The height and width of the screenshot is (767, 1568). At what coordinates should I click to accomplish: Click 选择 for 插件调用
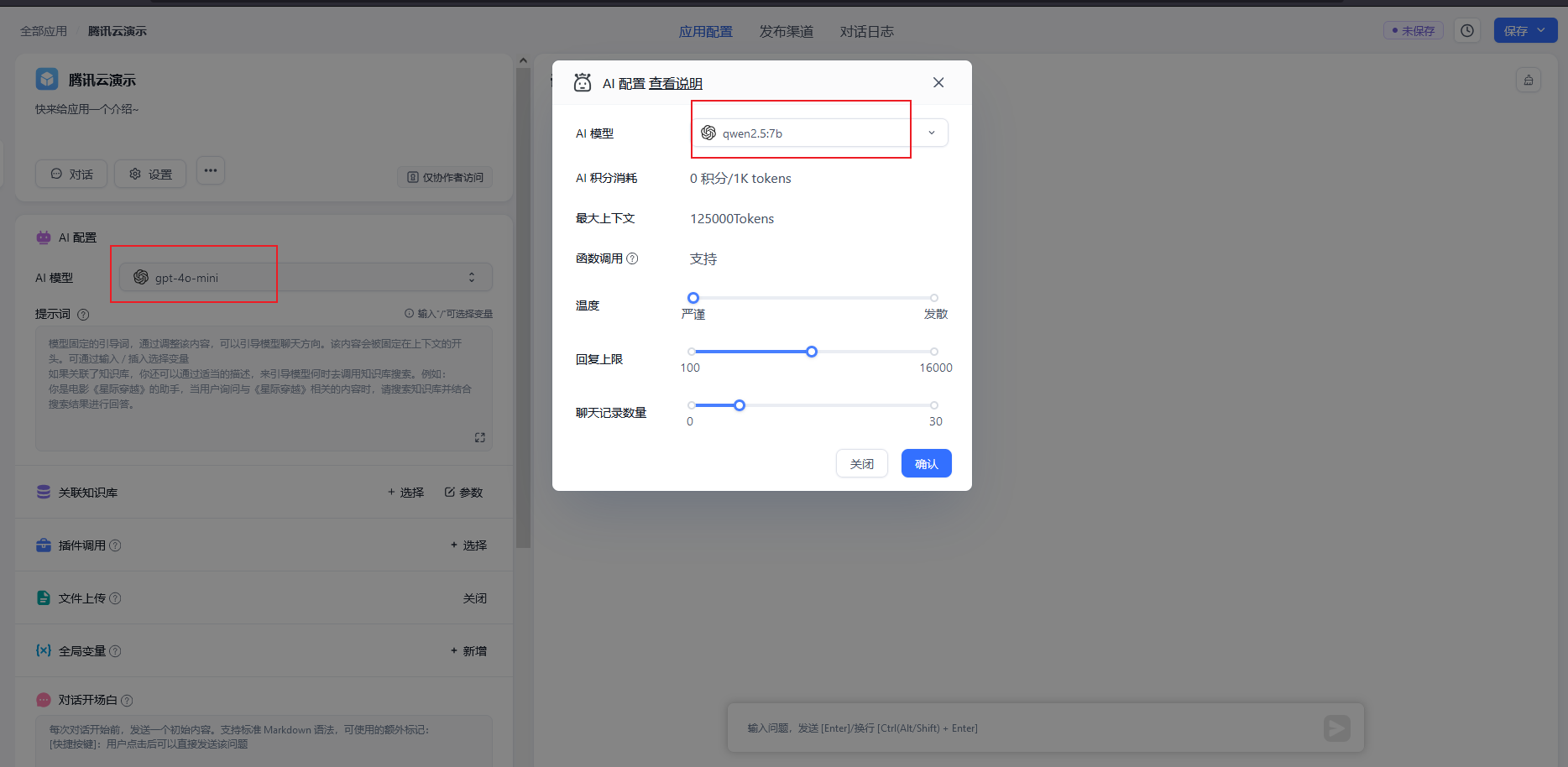(468, 545)
